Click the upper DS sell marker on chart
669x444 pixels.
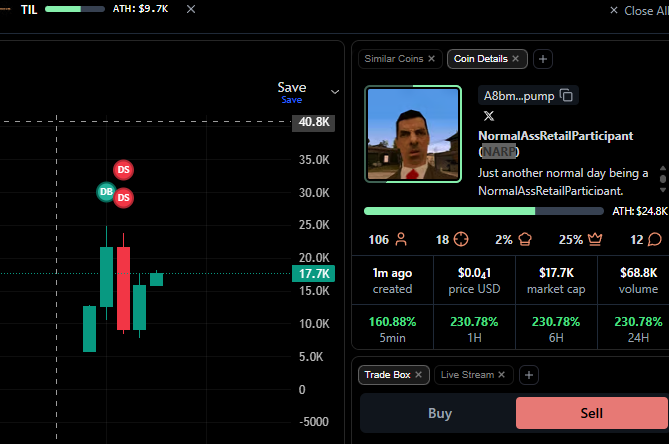tap(123, 170)
